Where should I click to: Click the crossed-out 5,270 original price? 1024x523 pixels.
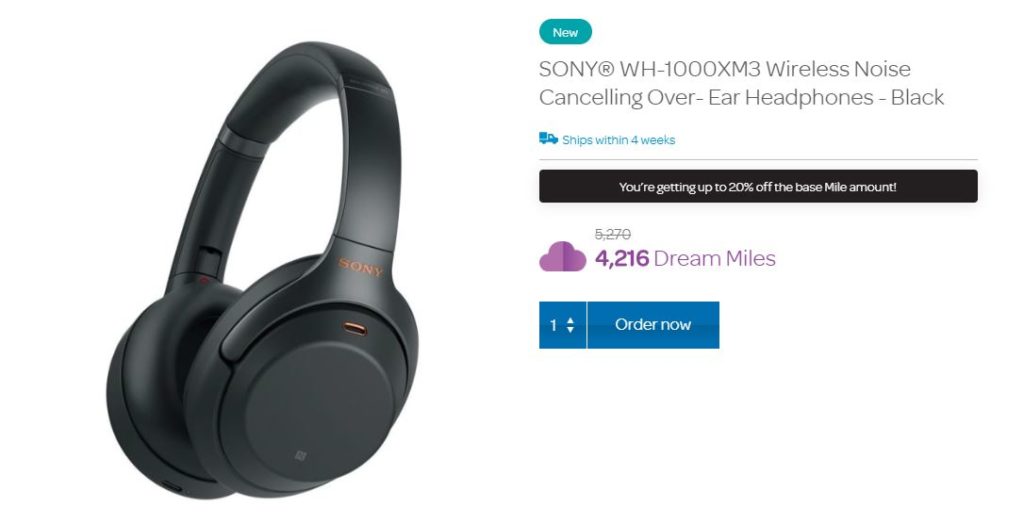tap(613, 234)
